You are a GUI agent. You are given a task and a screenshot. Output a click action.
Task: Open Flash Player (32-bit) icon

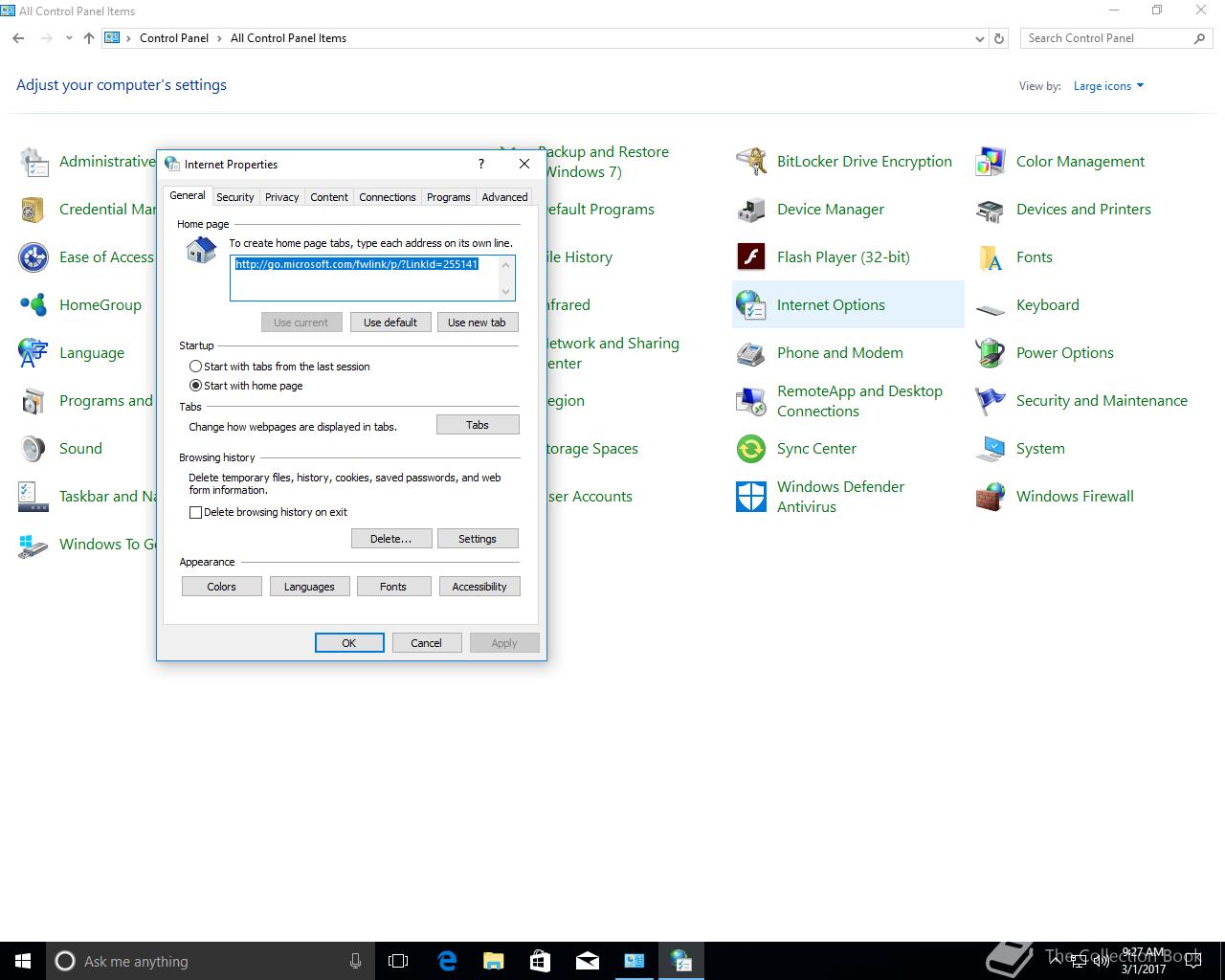click(x=751, y=257)
